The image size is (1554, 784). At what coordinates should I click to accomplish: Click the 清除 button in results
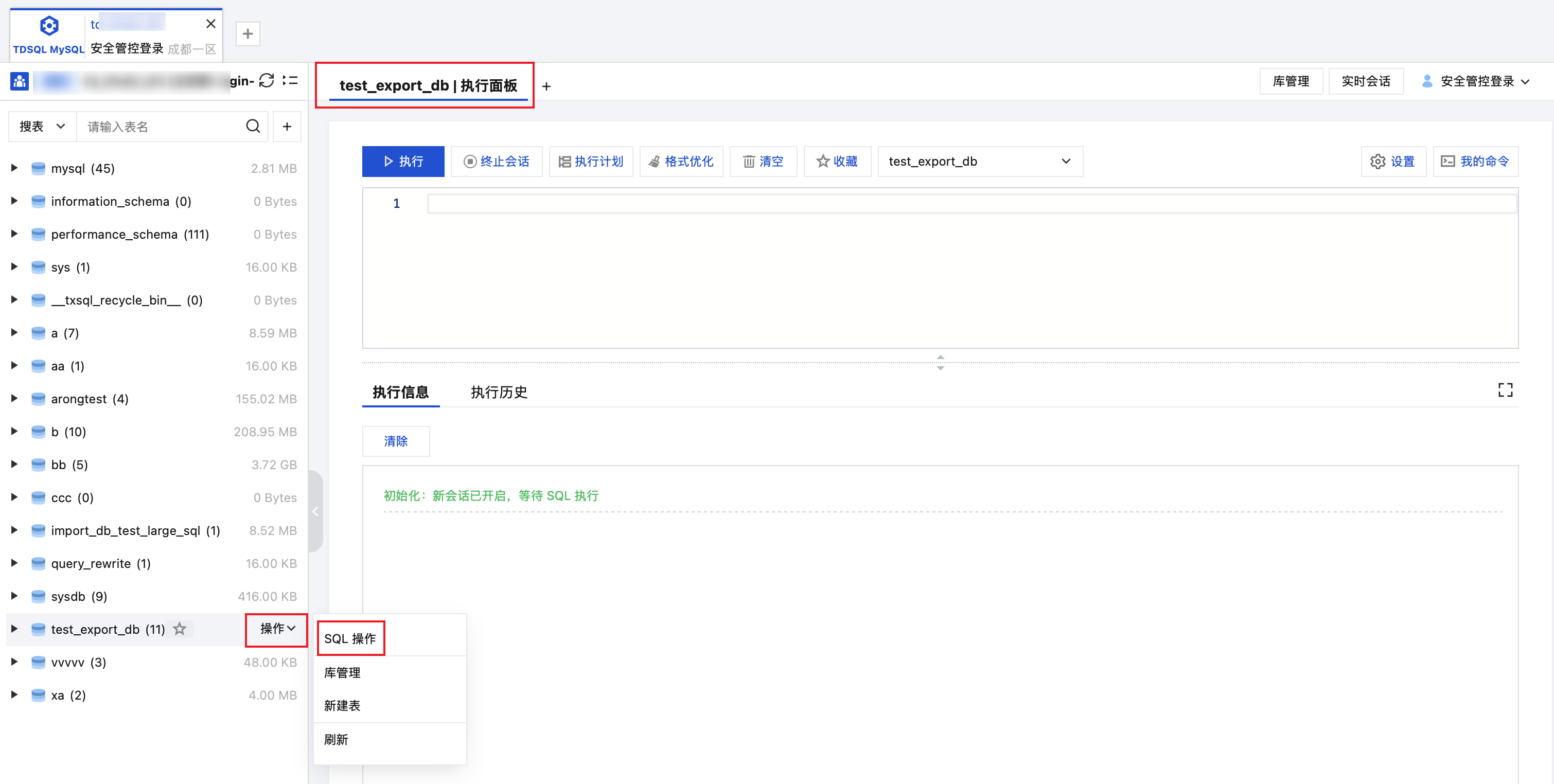click(x=396, y=441)
